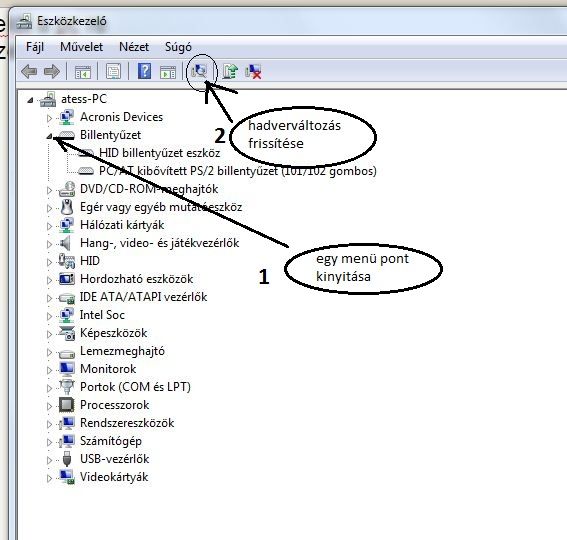Select the Monitorok label
The width and height of the screenshot is (567, 540).
point(108,369)
